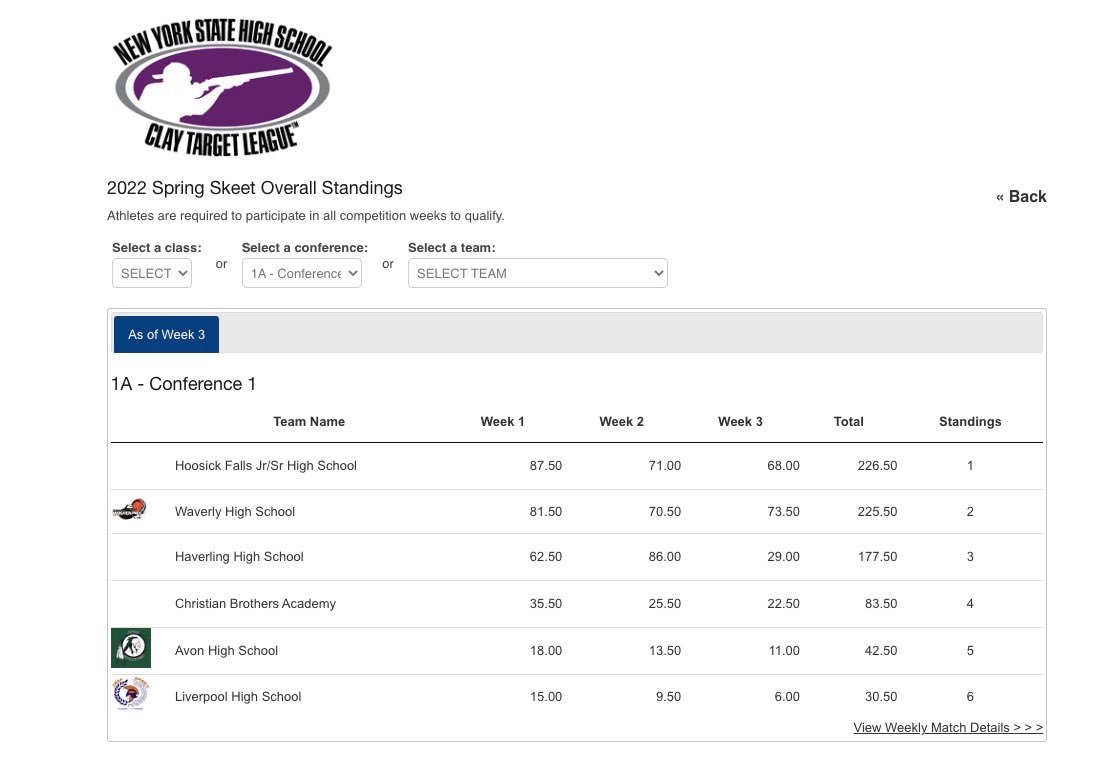This screenshot has height=784, width=1097.
Task: Click Hoosick Falls Week 2 score 71.00
Action: coord(665,466)
